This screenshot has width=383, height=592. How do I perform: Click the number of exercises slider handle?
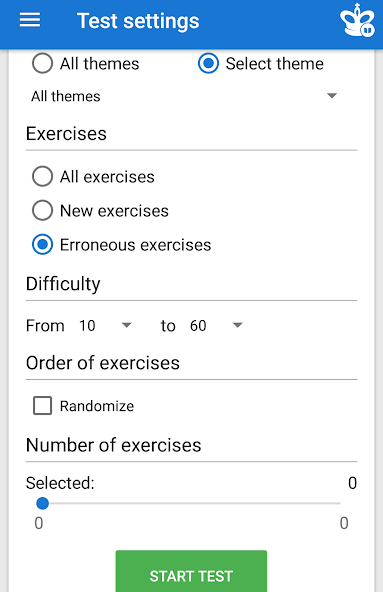coord(42,503)
